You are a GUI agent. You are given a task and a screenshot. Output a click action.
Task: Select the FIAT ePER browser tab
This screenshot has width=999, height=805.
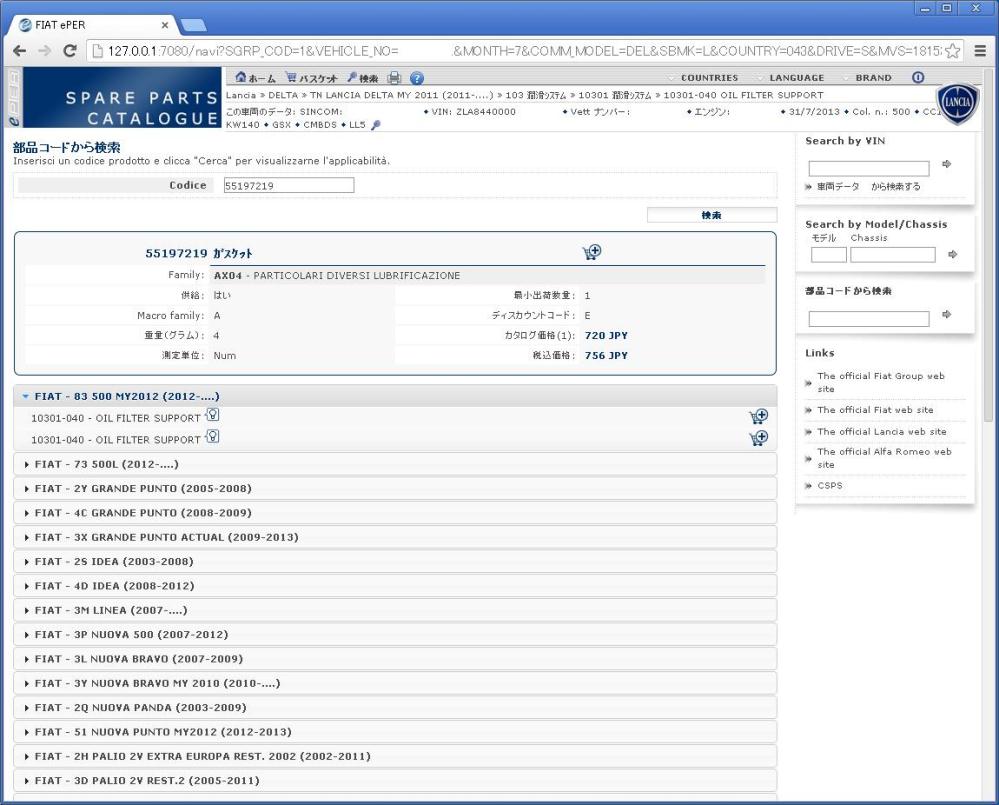pyautogui.click(x=92, y=25)
